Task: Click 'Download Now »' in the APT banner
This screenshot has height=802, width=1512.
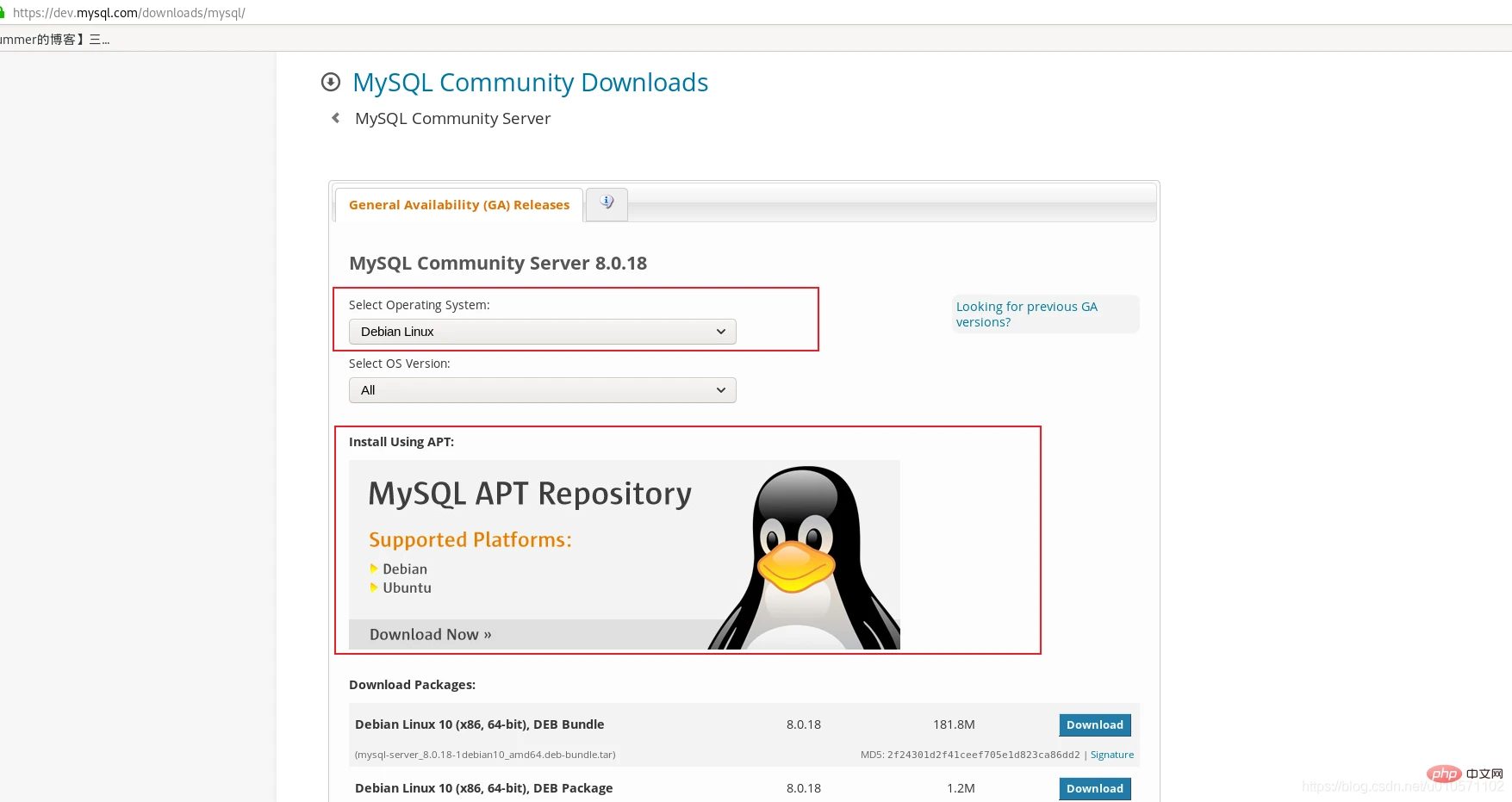Action: coord(430,635)
